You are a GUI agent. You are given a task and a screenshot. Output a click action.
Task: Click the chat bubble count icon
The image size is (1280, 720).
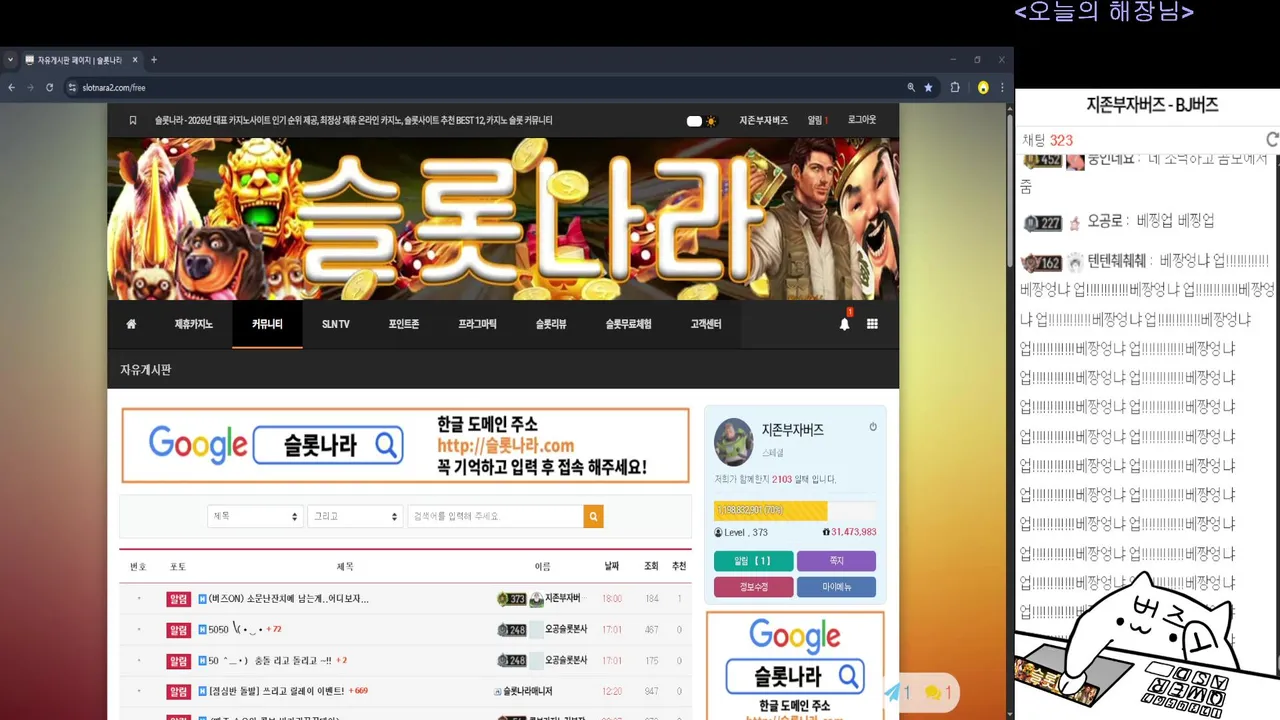(932, 692)
